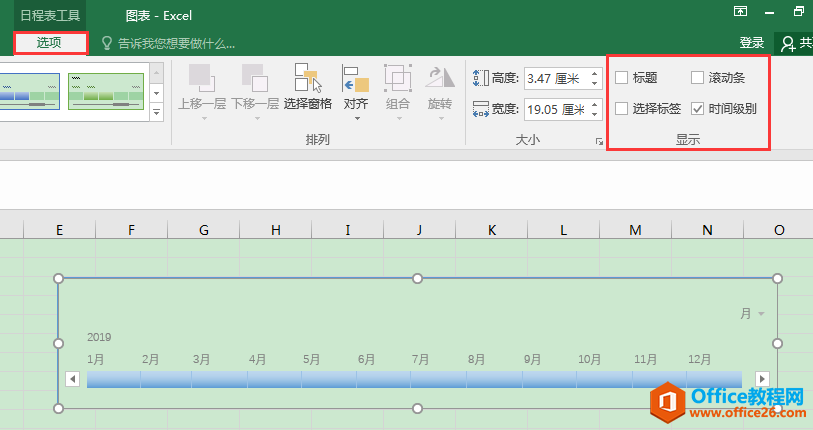This screenshot has height=430, width=813.
Task: Enable the 标题 checkbox
Action: (621, 78)
